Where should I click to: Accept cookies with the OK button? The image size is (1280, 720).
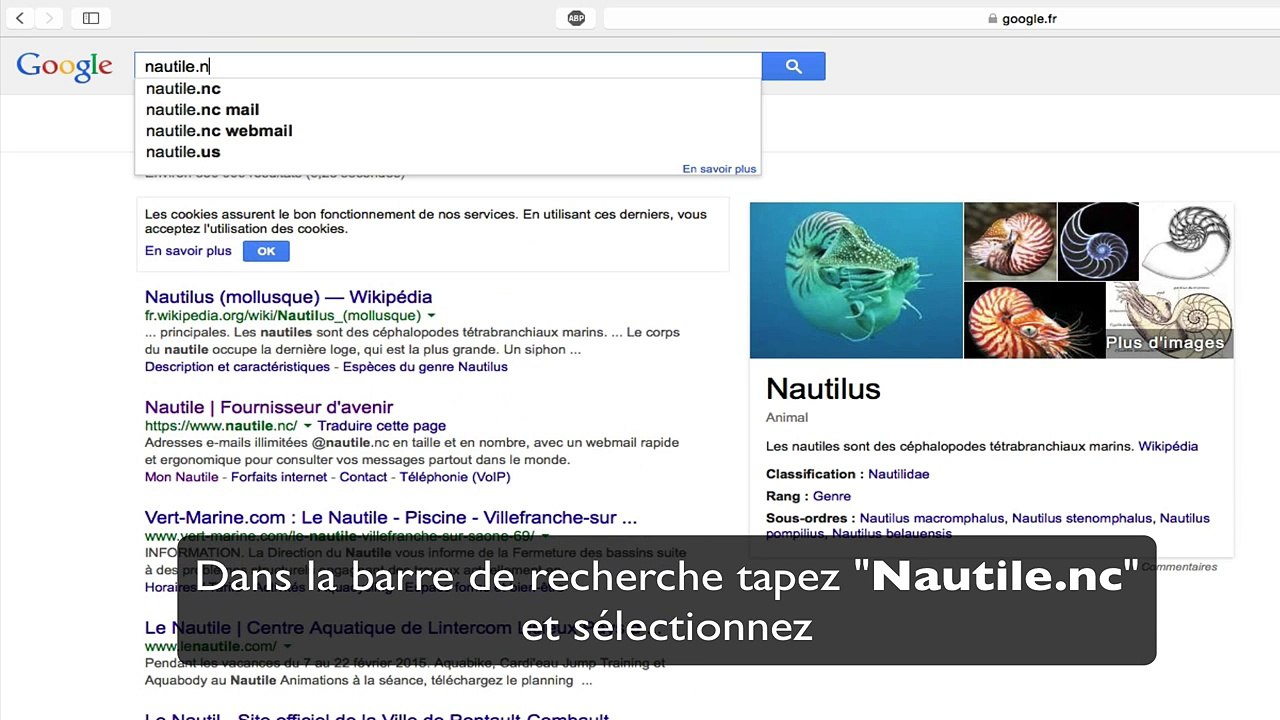(266, 251)
